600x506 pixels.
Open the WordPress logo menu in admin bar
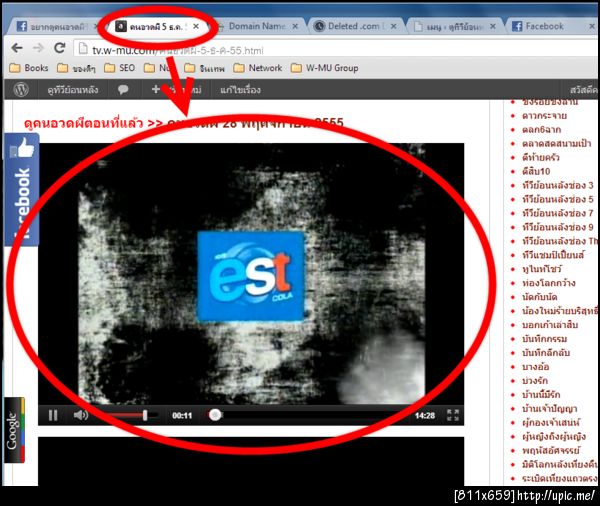pyautogui.click(x=21, y=90)
